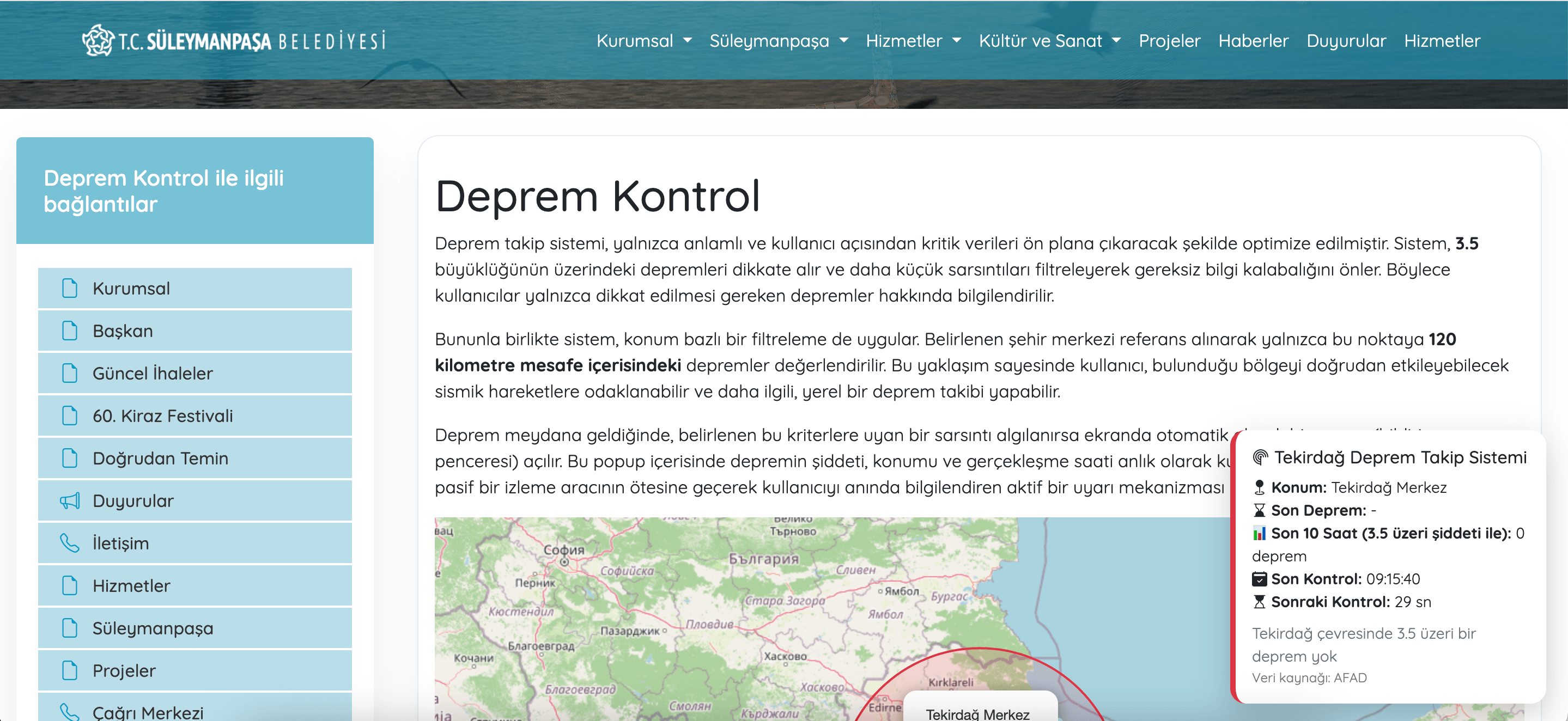Click the document icon beside 60. Kiraz Festivali
Viewport: 1568px width, 721px height.
(x=70, y=416)
